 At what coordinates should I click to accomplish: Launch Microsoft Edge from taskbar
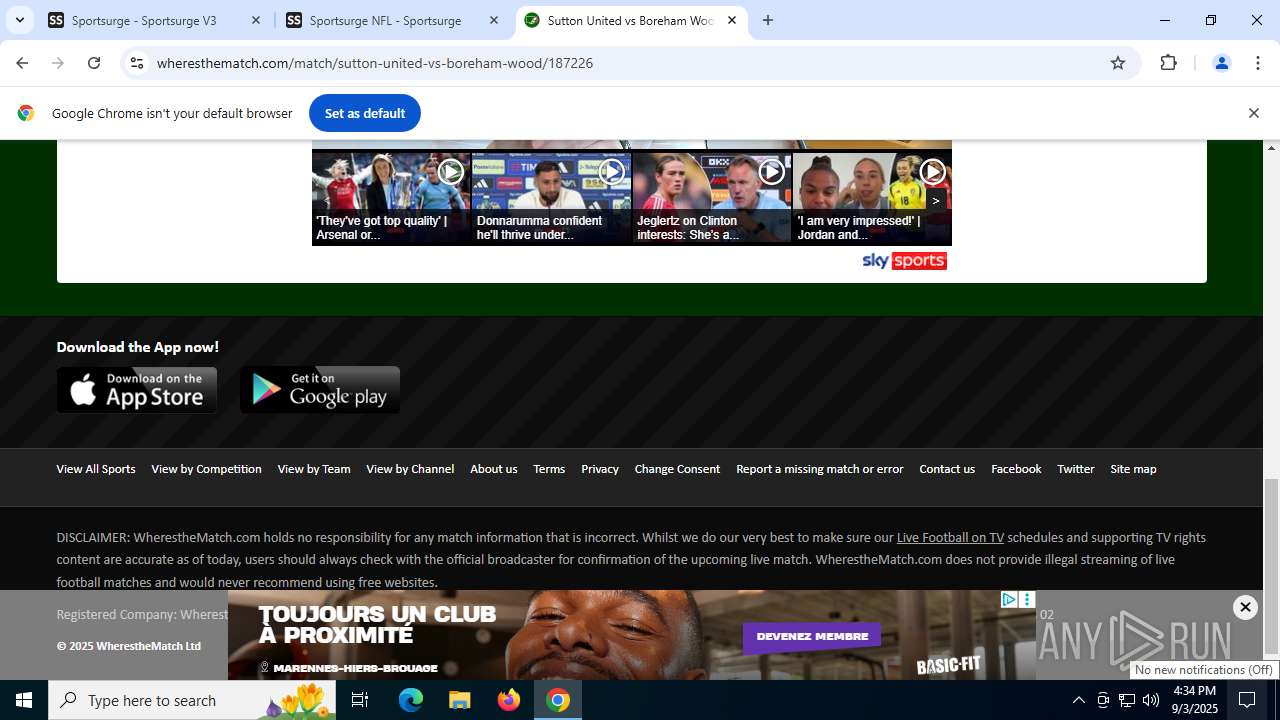[411, 700]
